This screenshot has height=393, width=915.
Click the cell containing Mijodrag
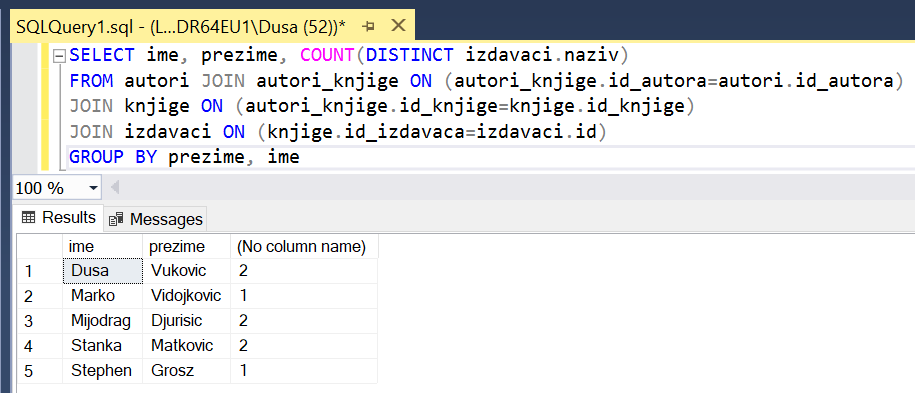(103, 322)
